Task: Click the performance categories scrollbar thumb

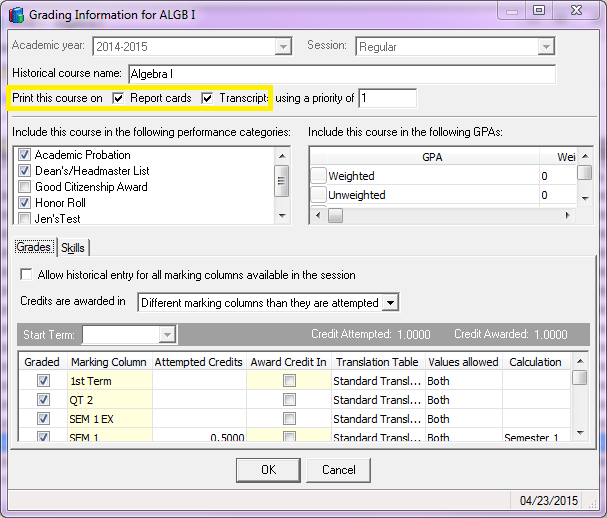Action: 281,181
